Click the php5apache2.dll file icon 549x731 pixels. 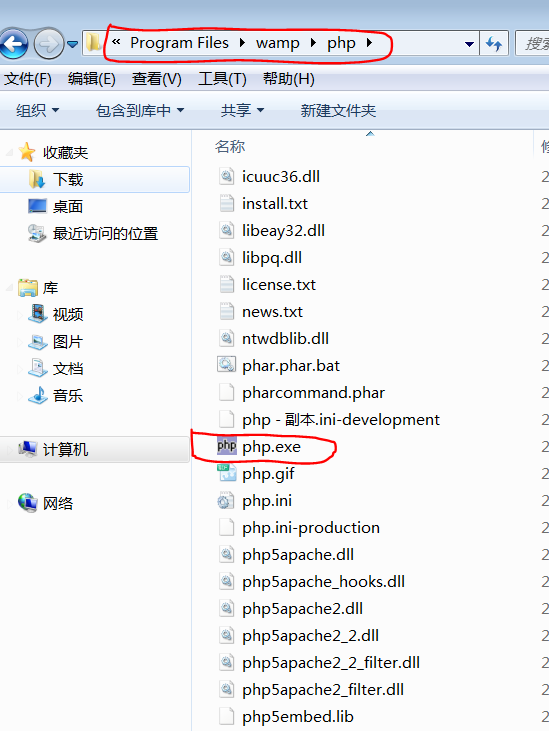(x=226, y=608)
